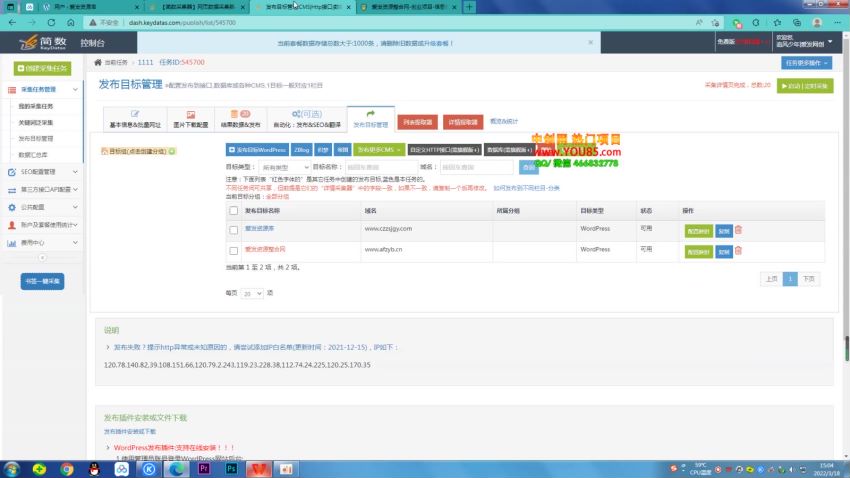
Task: Expand the 账户及套餐使用统计 sidebar section
Action: click(42, 225)
